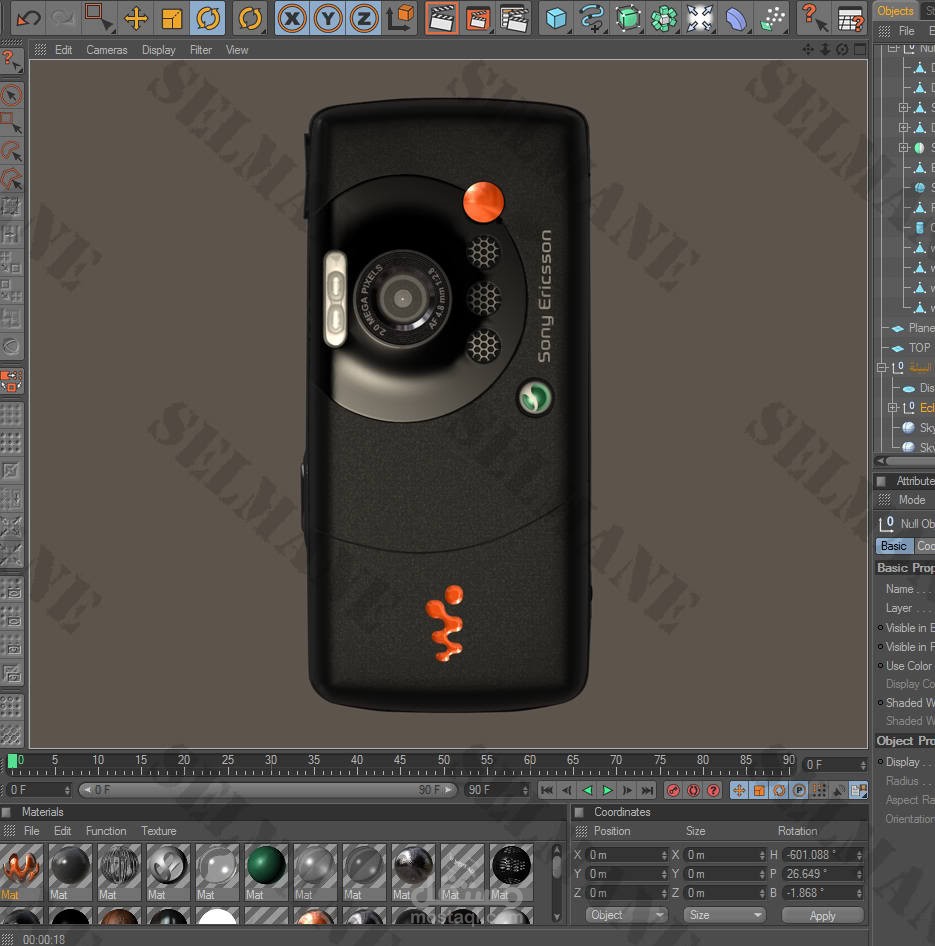Activate the highlighted Rotate tool
935x946 pixels.
pos(208,18)
